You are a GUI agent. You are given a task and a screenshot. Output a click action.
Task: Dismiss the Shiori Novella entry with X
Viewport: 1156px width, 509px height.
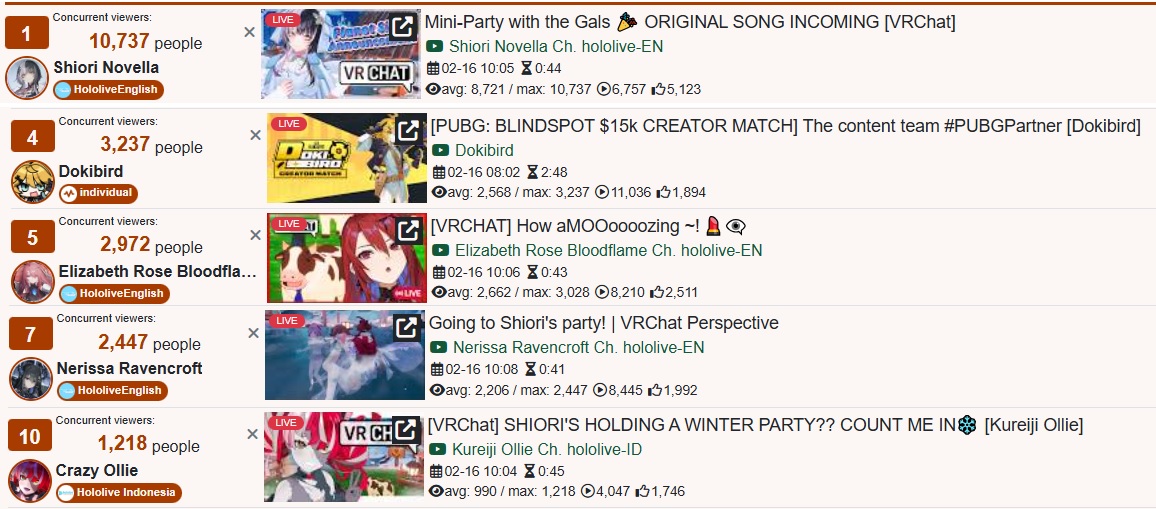249,32
